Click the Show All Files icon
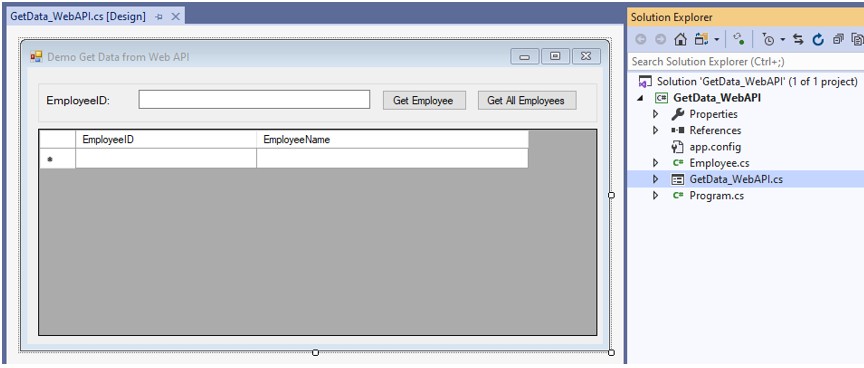The image size is (864, 368). [857, 39]
